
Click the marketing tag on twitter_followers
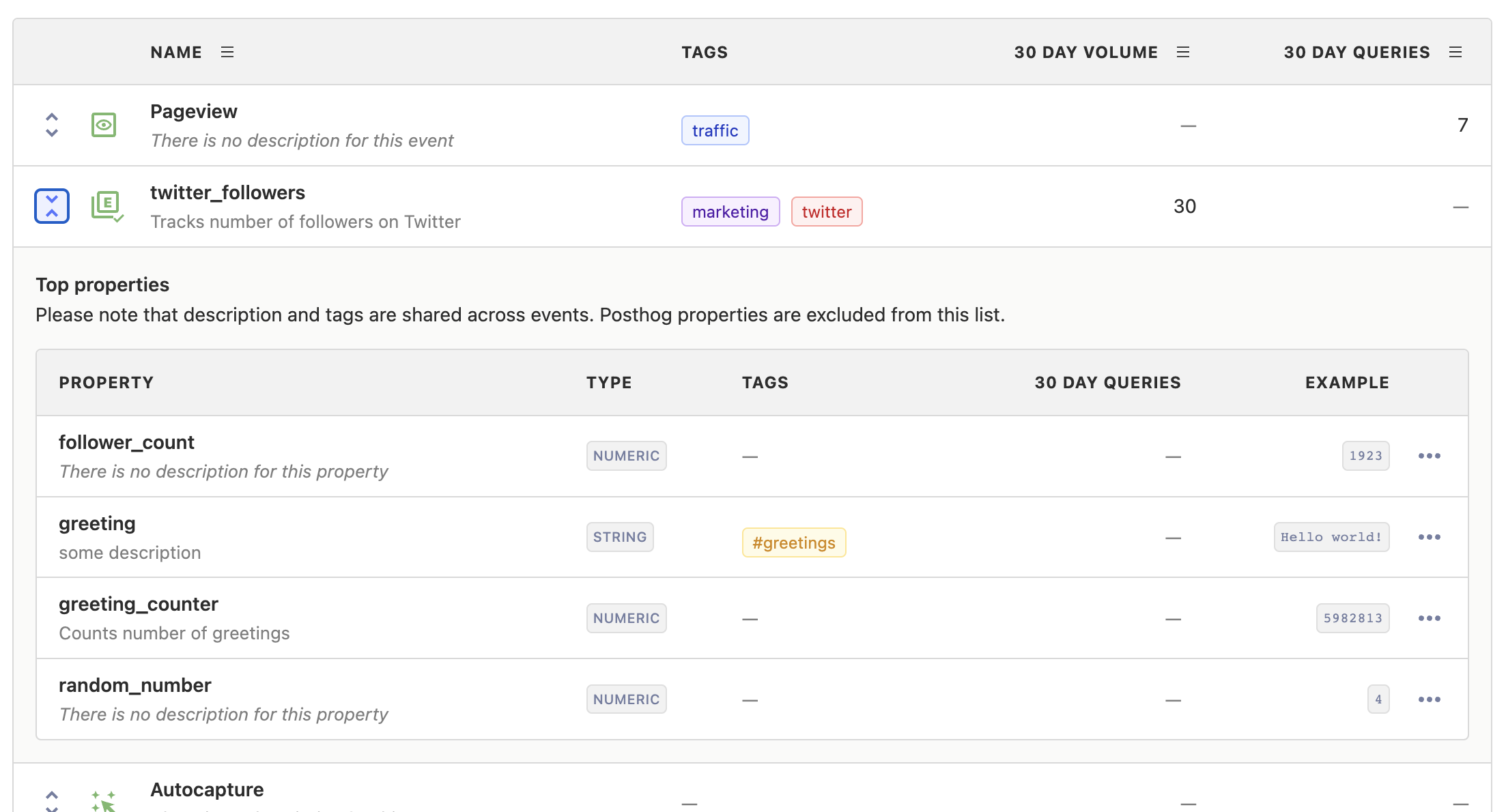(730, 212)
